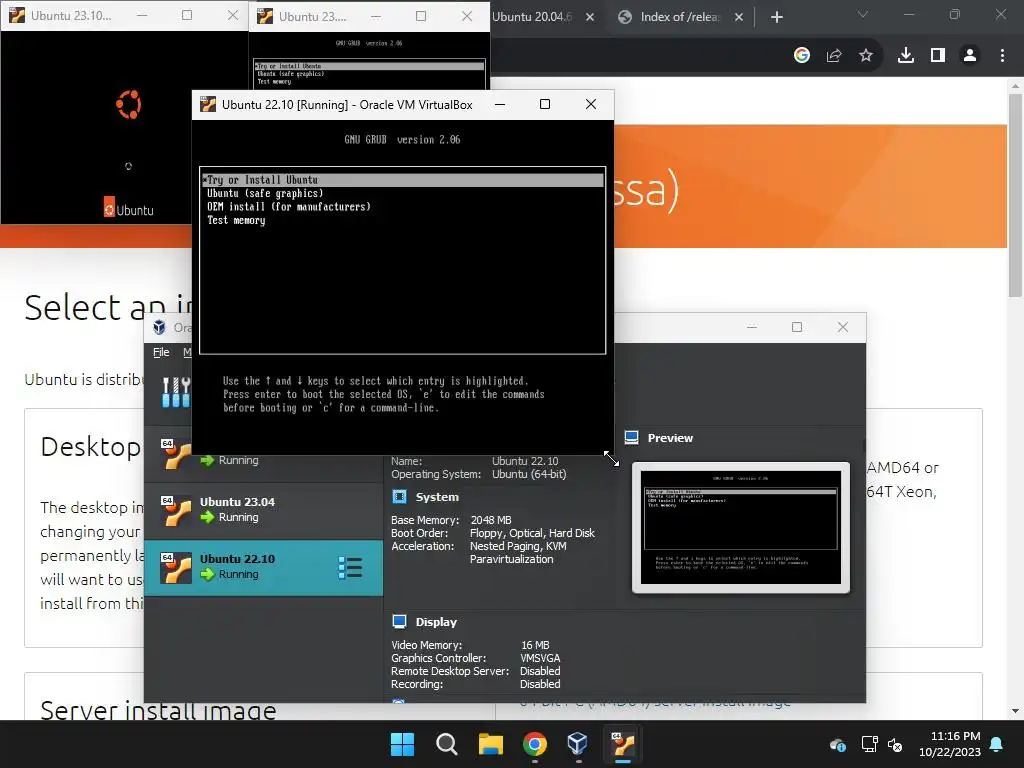Close the Ubuntu 20.04.6 Chrome tab
1024x768 pixels.
(590, 17)
